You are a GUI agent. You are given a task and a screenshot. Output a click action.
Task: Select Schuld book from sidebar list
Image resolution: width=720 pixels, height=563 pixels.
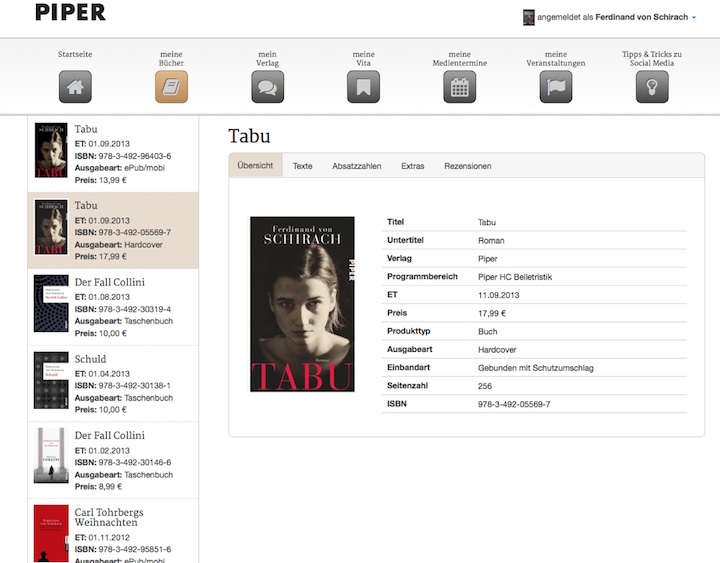pos(113,384)
